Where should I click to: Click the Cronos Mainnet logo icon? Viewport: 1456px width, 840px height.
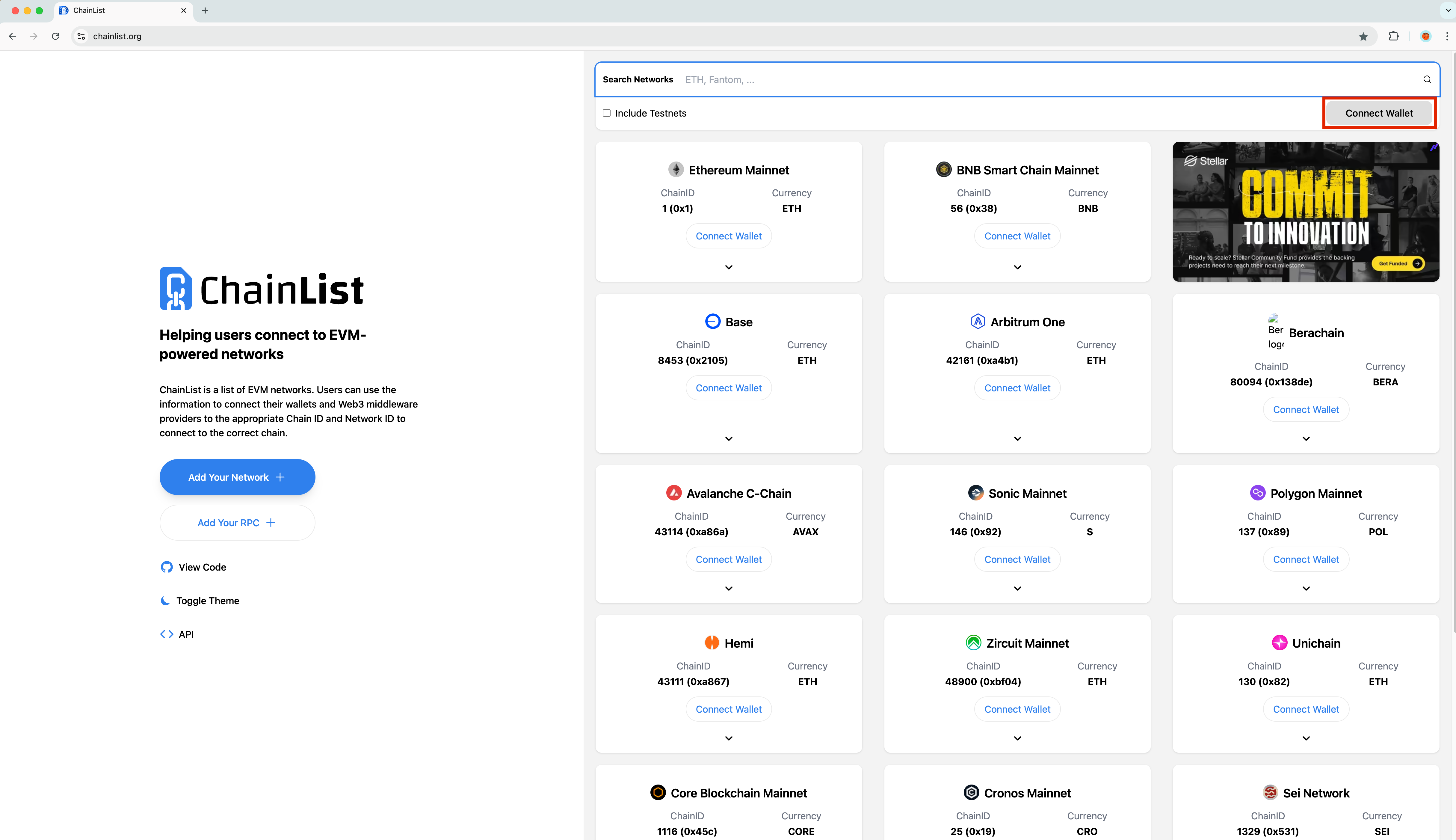click(972, 793)
